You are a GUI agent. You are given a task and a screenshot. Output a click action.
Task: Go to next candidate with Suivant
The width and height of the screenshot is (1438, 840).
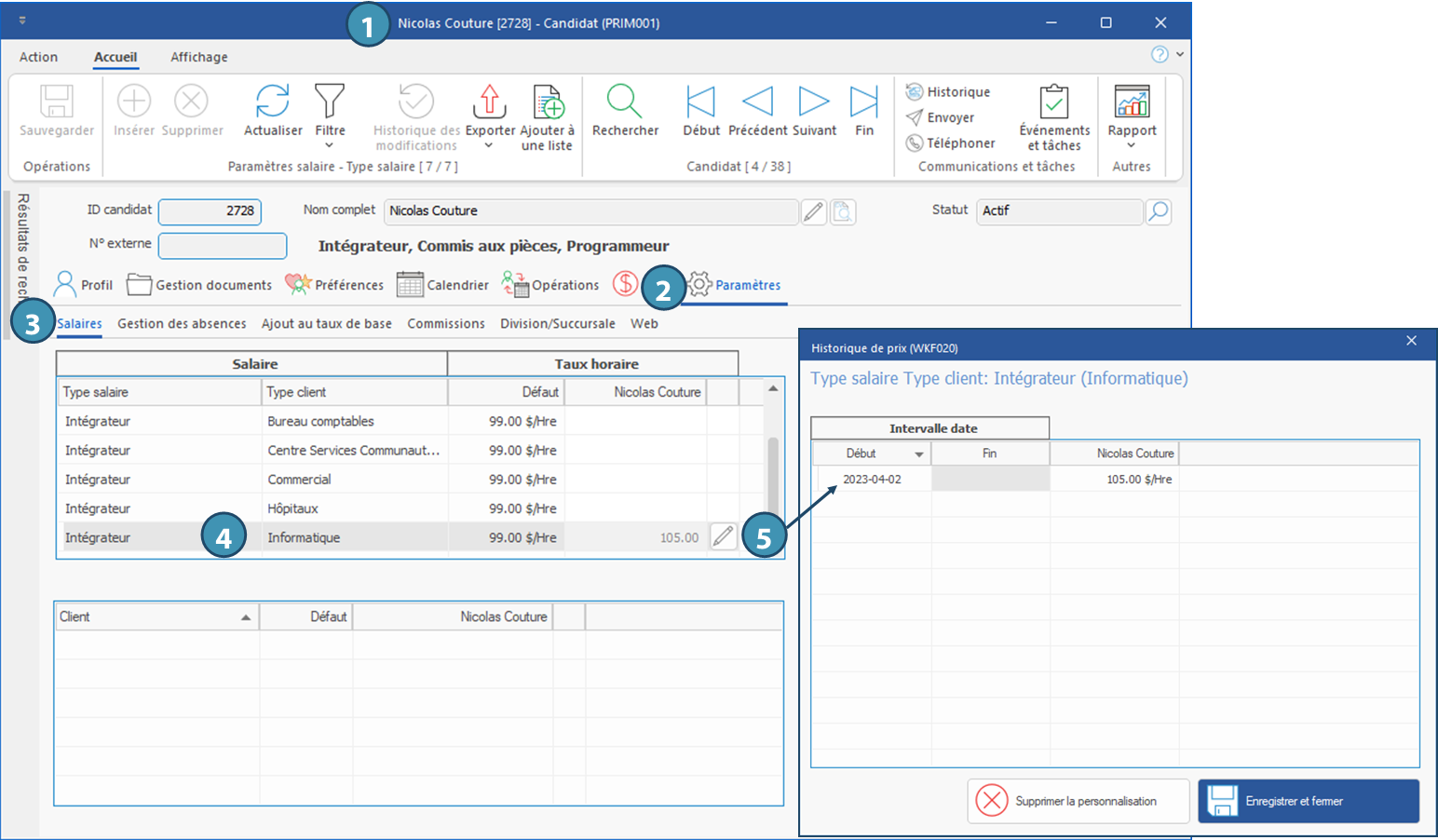pyautogui.click(x=813, y=102)
